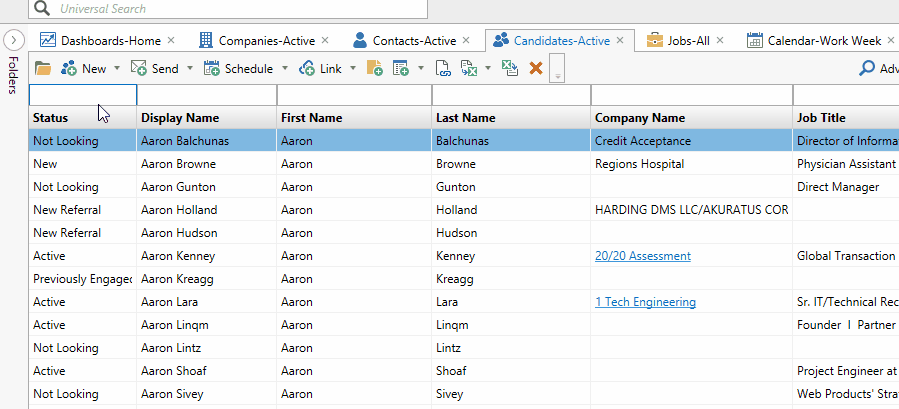Close the Jobs-All tab

(x=720, y=40)
